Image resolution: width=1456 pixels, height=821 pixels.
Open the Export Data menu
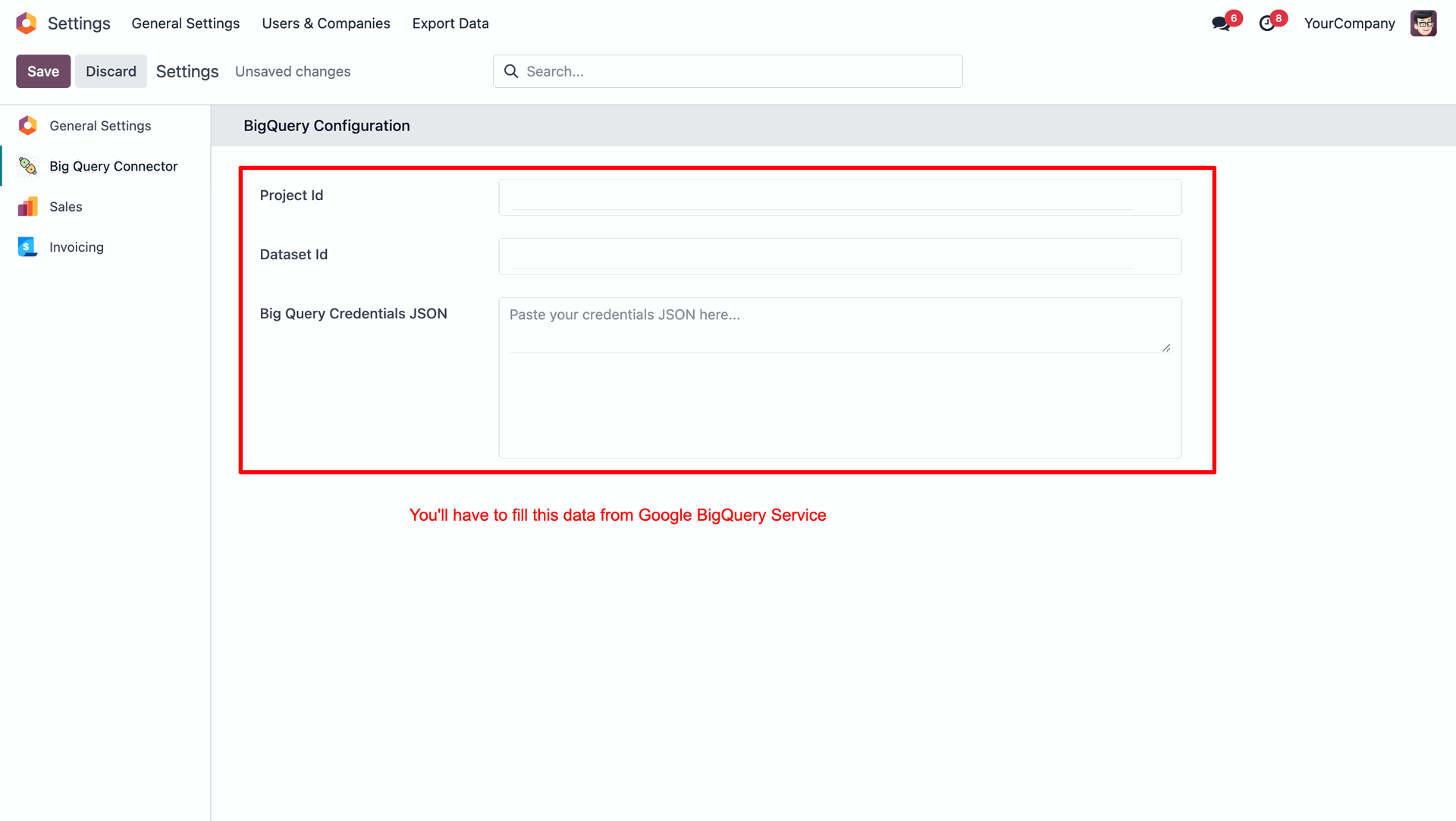(x=450, y=24)
